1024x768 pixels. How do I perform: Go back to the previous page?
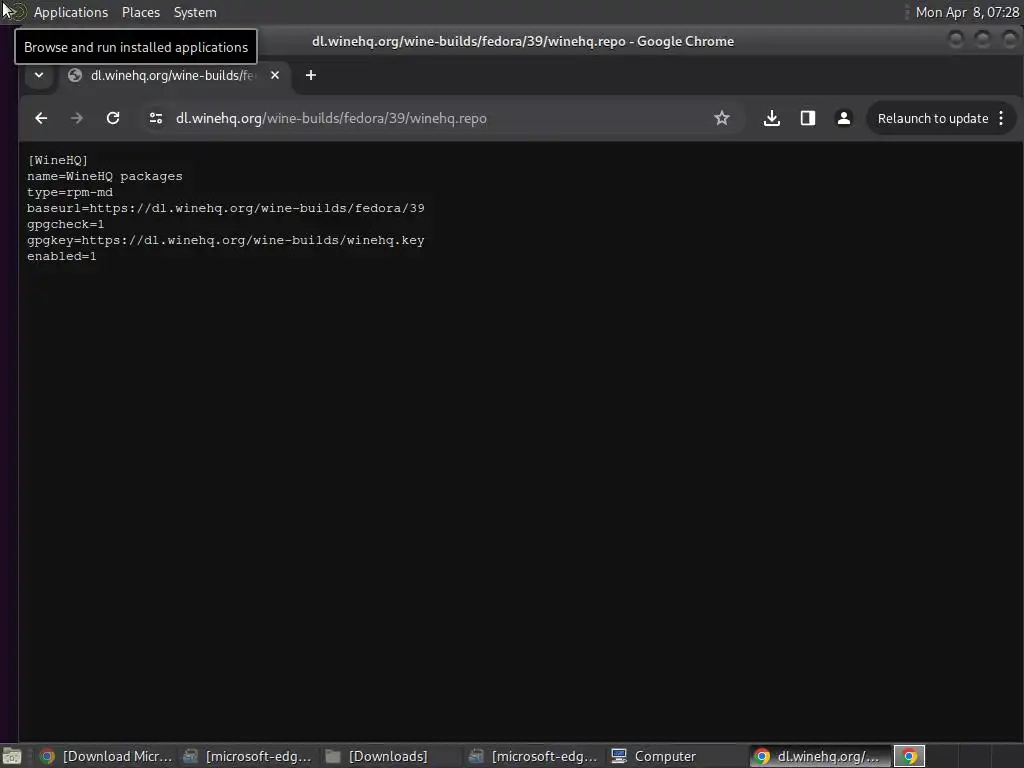pyautogui.click(x=41, y=118)
